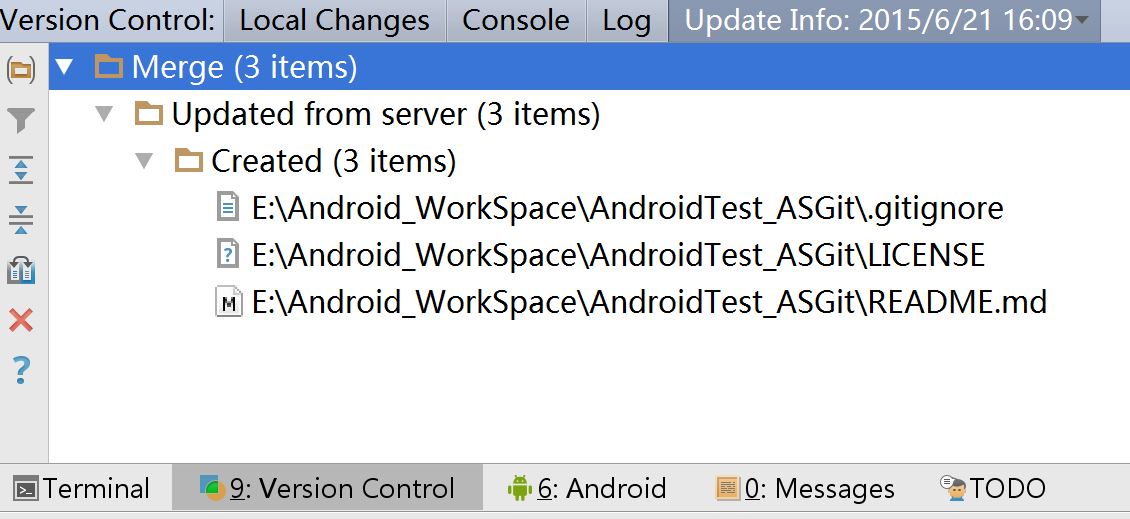Click the red X close icon
Viewport: 1130px width, 519px height.
[21, 320]
